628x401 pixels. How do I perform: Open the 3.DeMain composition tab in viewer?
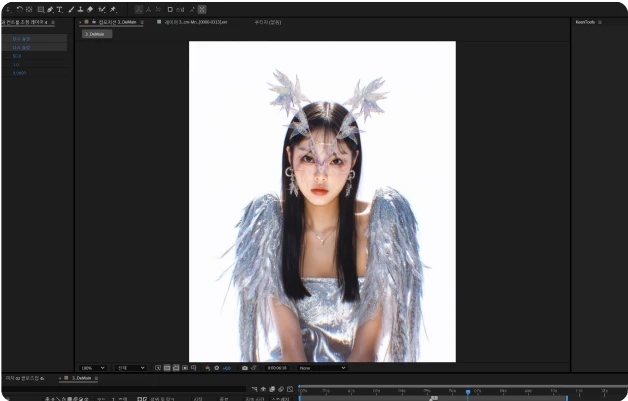coord(118,22)
